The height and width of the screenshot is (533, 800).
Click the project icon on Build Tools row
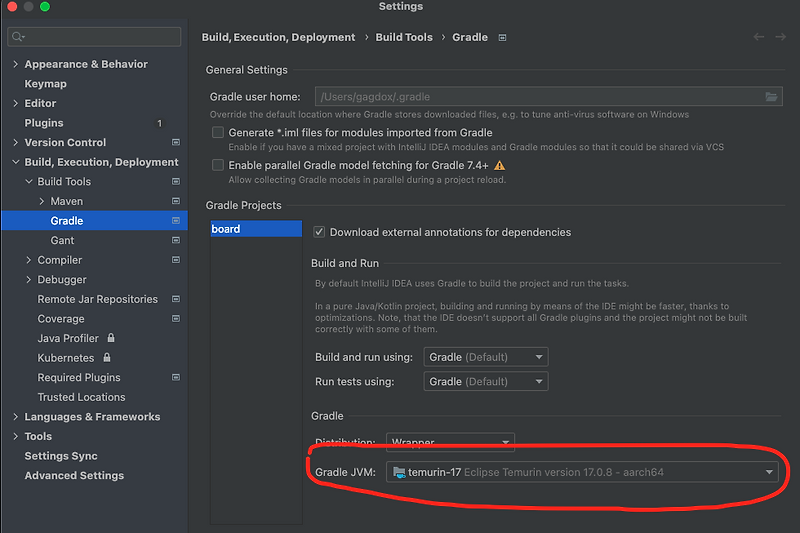(176, 182)
